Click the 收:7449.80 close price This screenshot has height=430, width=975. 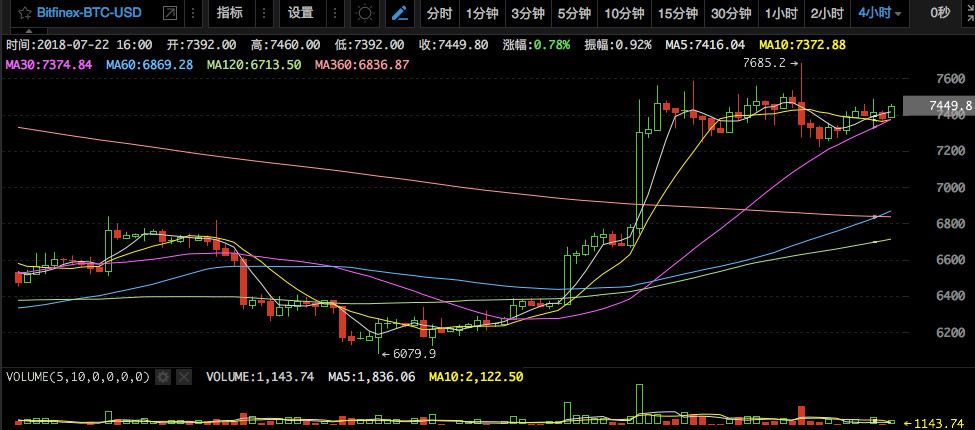coord(453,45)
